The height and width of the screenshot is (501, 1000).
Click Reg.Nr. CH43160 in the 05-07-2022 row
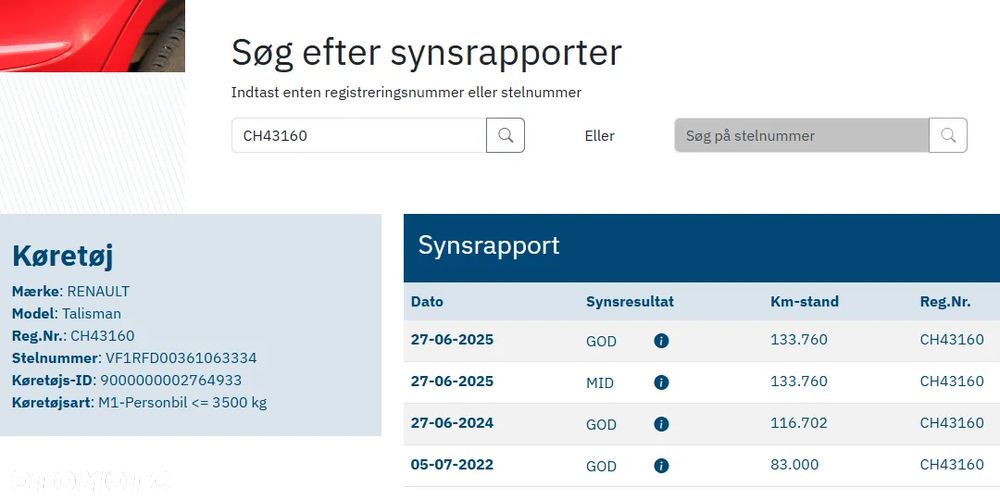tap(952, 464)
